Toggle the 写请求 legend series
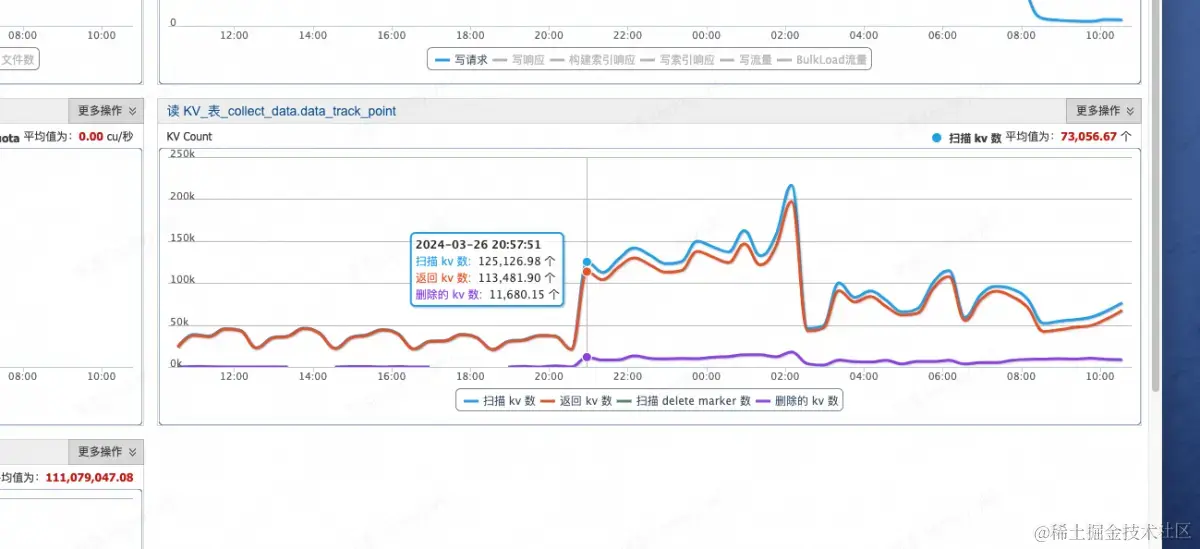This screenshot has height=549, width=1200. click(x=461, y=60)
